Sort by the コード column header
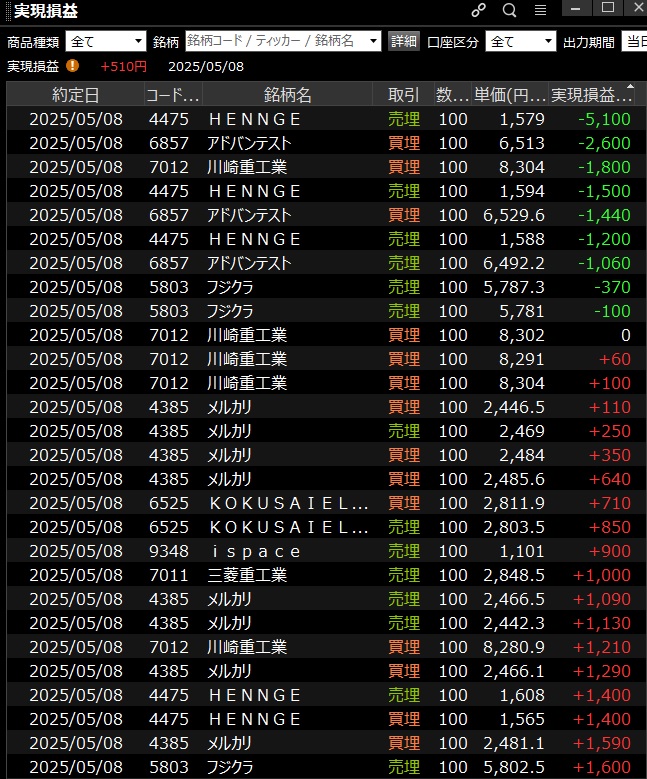 click(x=173, y=94)
